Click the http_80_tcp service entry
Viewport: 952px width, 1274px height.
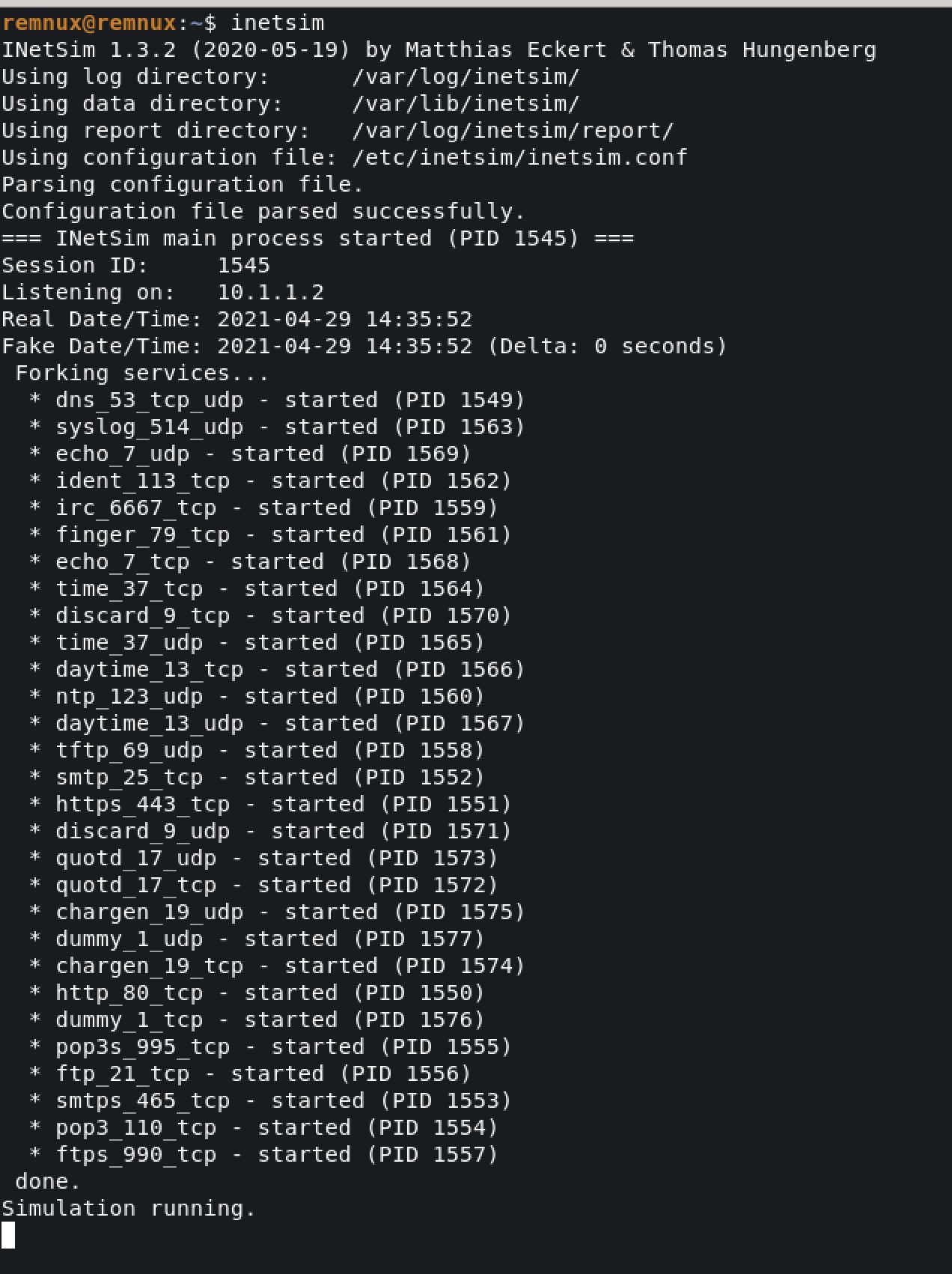click(129, 993)
